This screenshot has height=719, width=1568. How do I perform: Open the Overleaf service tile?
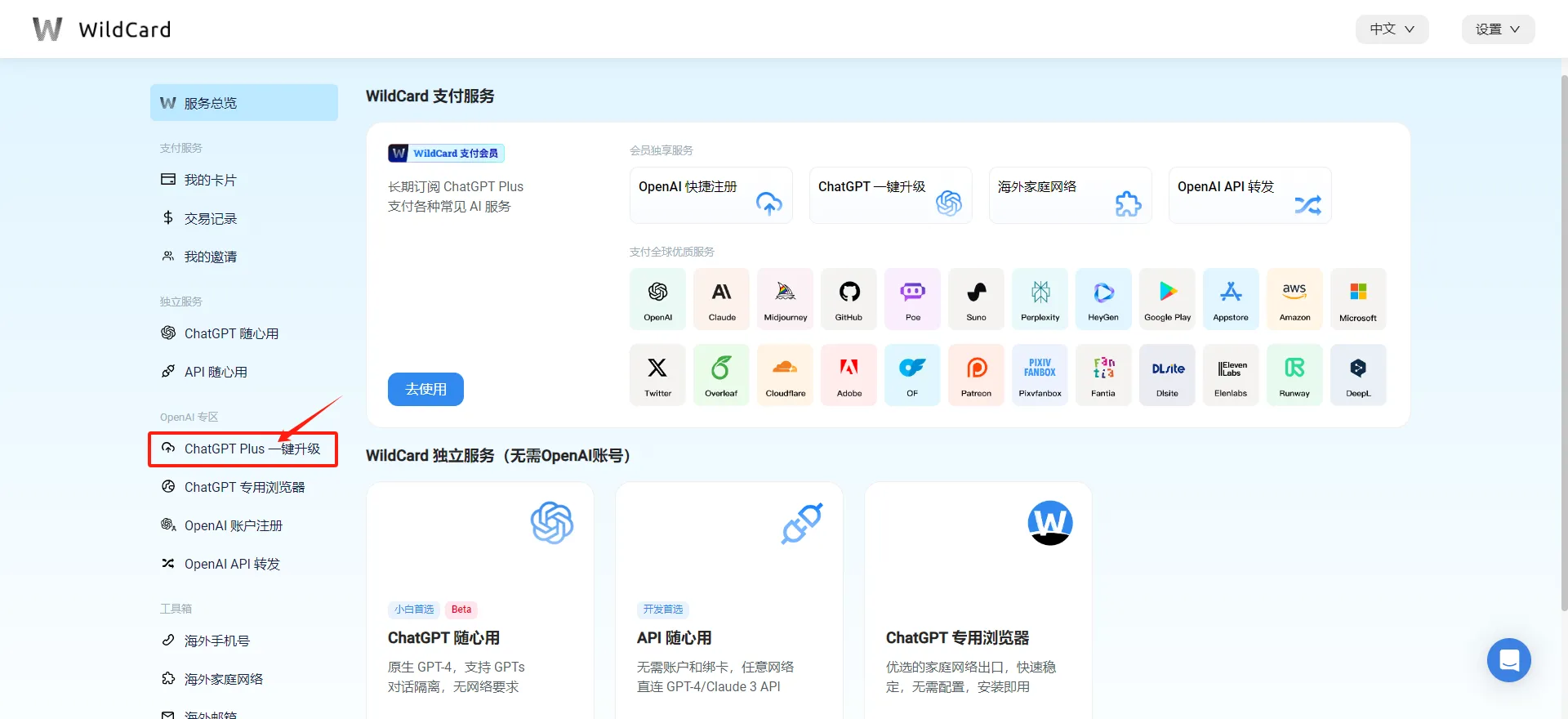[x=721, y=375]
